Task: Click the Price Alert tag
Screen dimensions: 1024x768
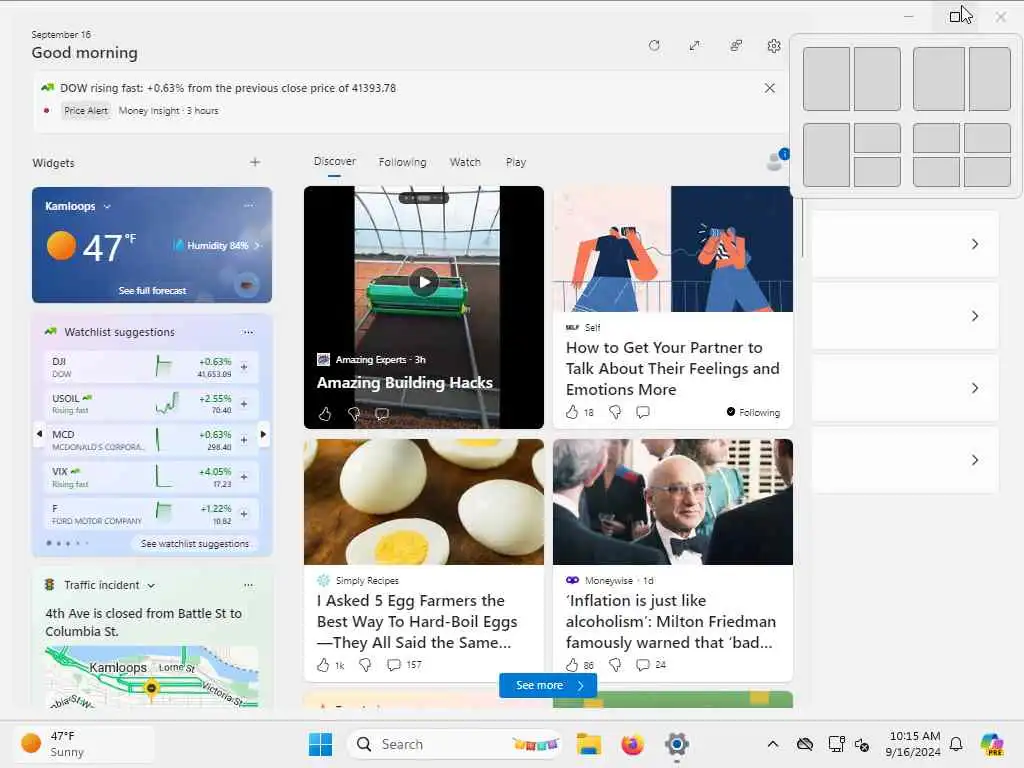Action: click(x=86, y=111)
